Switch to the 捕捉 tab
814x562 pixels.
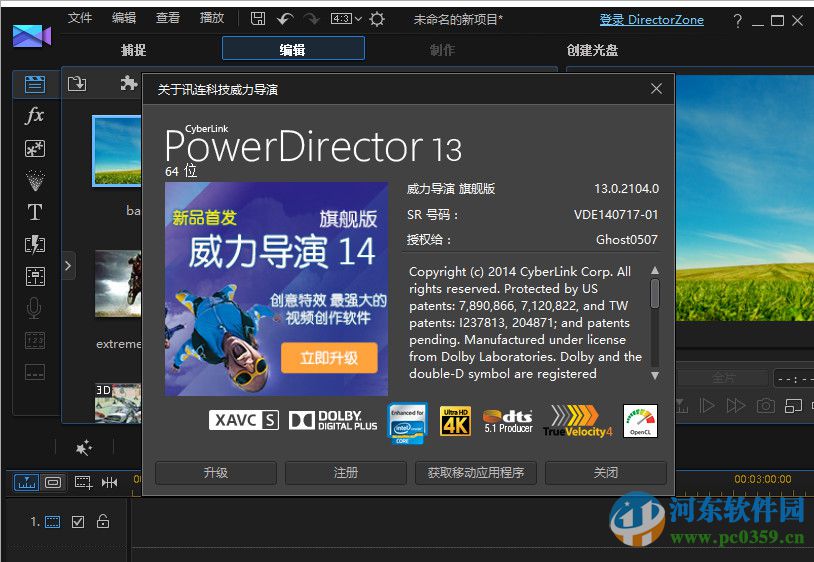tap(133, 50)
